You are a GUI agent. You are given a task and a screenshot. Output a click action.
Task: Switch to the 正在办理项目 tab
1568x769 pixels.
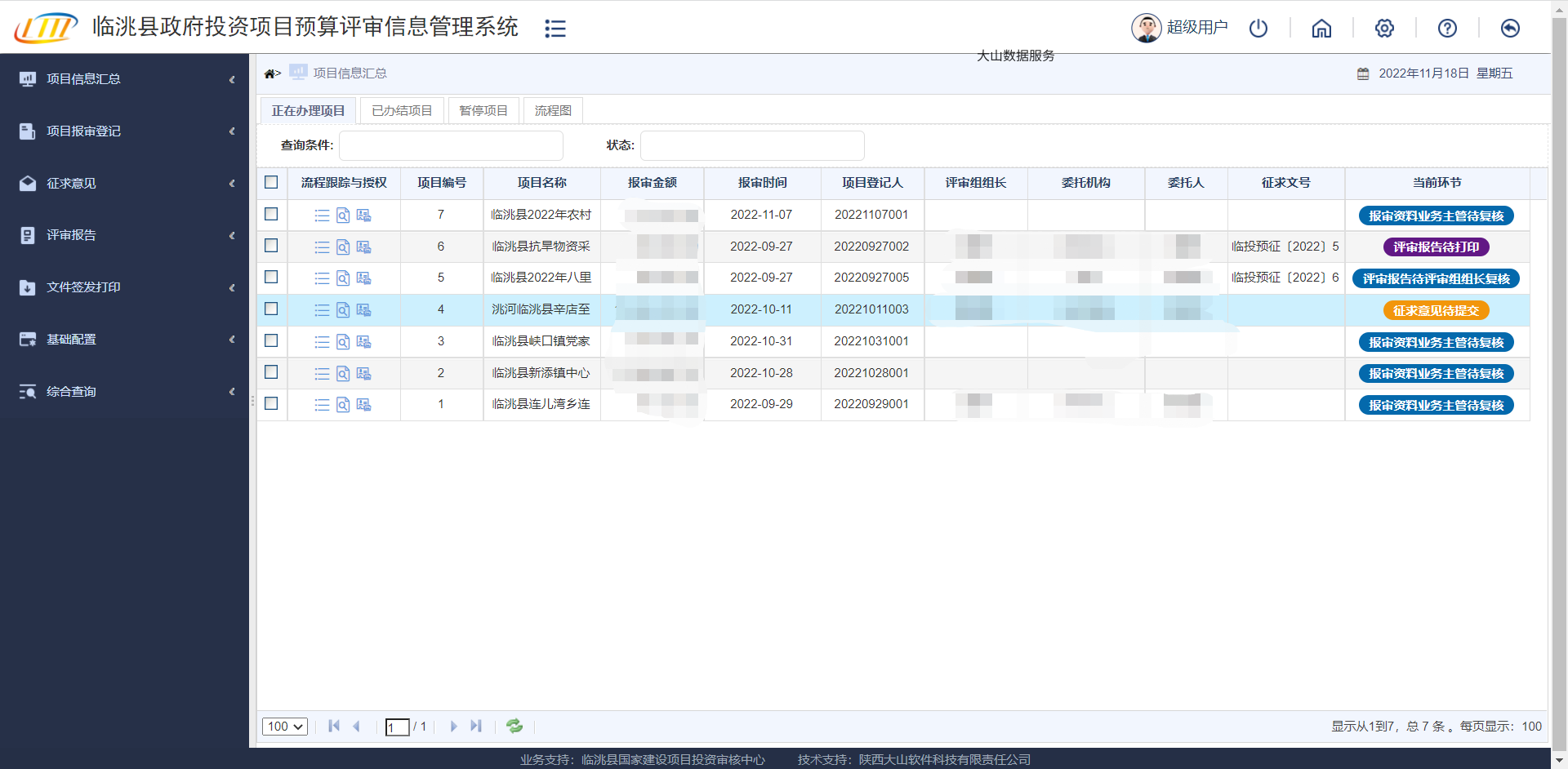click(x=308, y=110)
